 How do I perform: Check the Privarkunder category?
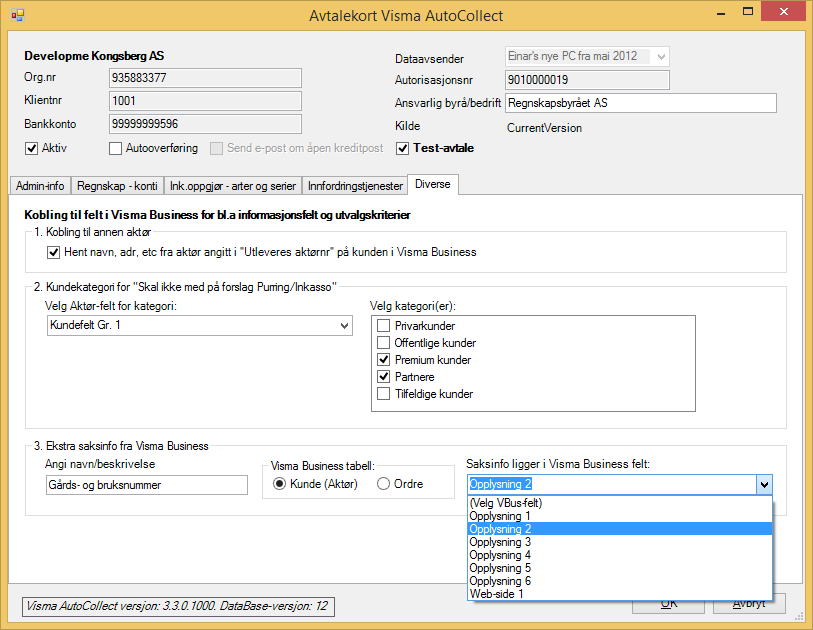(383, 326)
